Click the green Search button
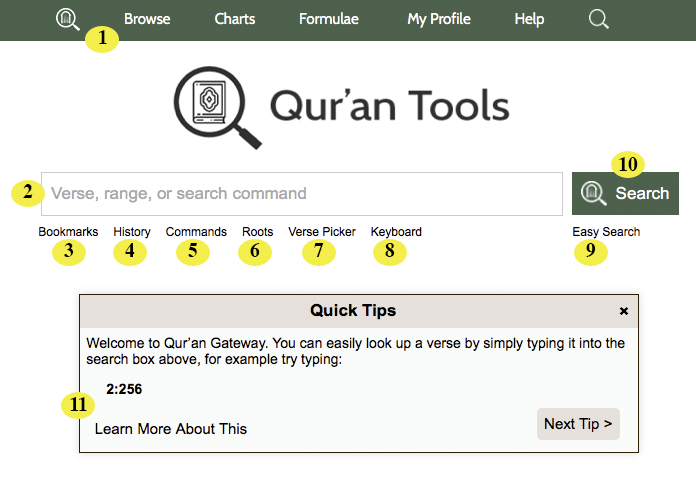The image size is (696, 479). click(x=625, y=194)
